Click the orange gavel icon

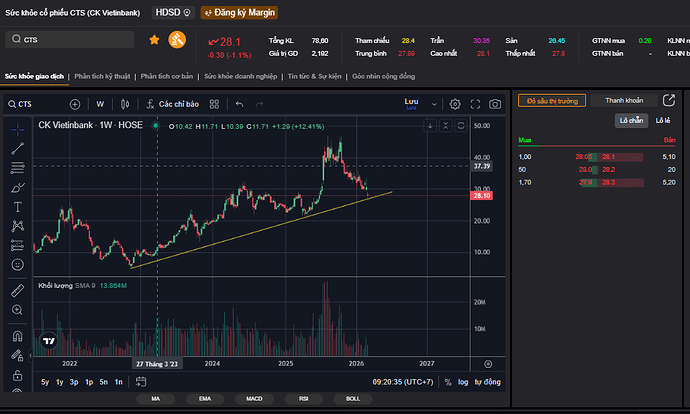click(x=175, y=40)
